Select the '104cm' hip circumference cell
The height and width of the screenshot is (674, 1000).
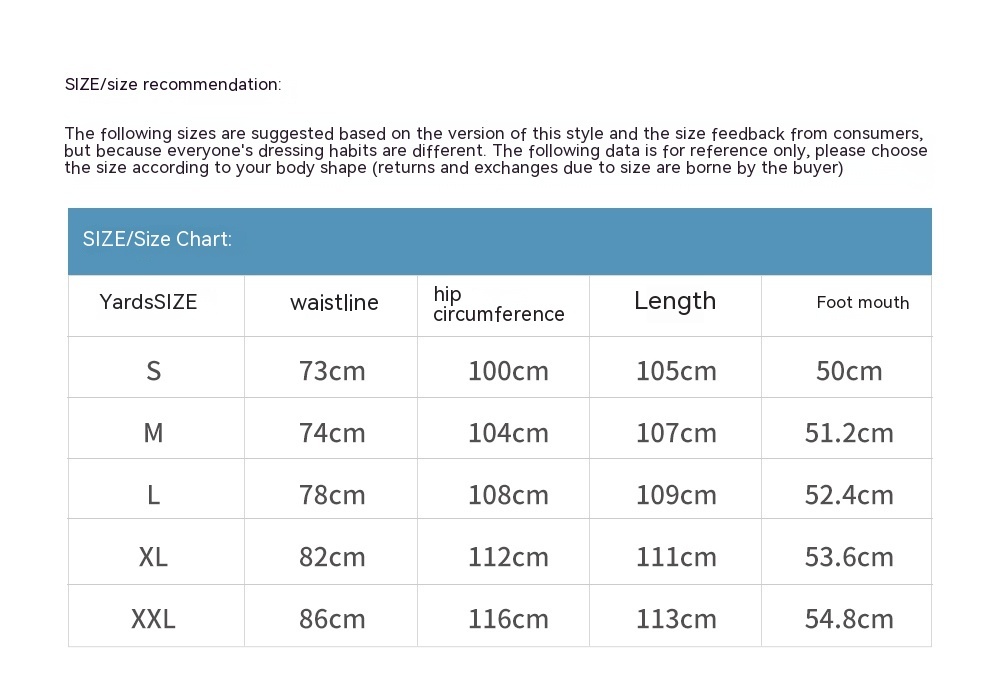[508, 433]
